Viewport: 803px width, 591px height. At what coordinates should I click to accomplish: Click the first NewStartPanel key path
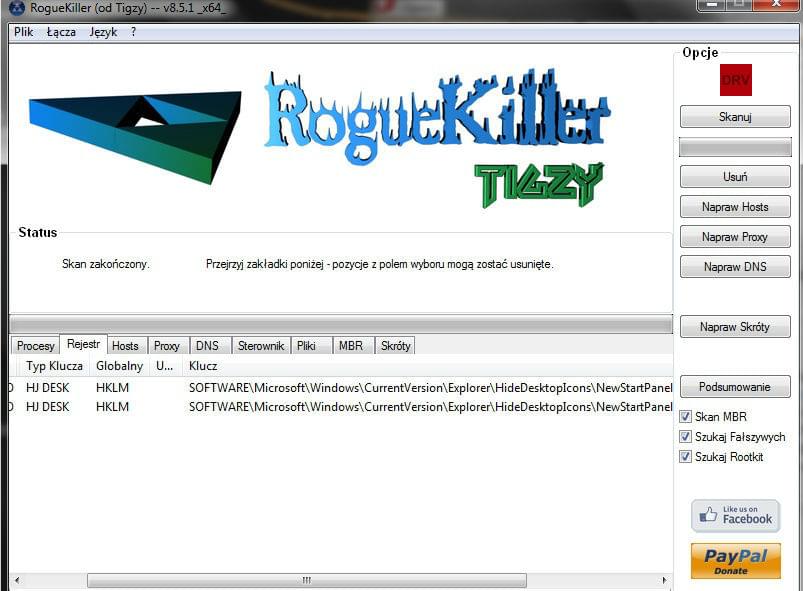pos(430,388)
